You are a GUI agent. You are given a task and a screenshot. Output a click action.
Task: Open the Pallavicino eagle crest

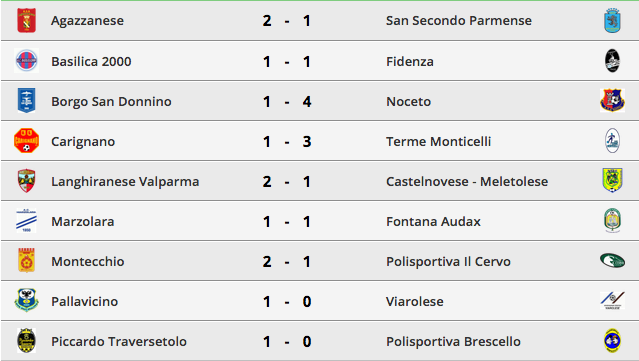click(26, 300)
